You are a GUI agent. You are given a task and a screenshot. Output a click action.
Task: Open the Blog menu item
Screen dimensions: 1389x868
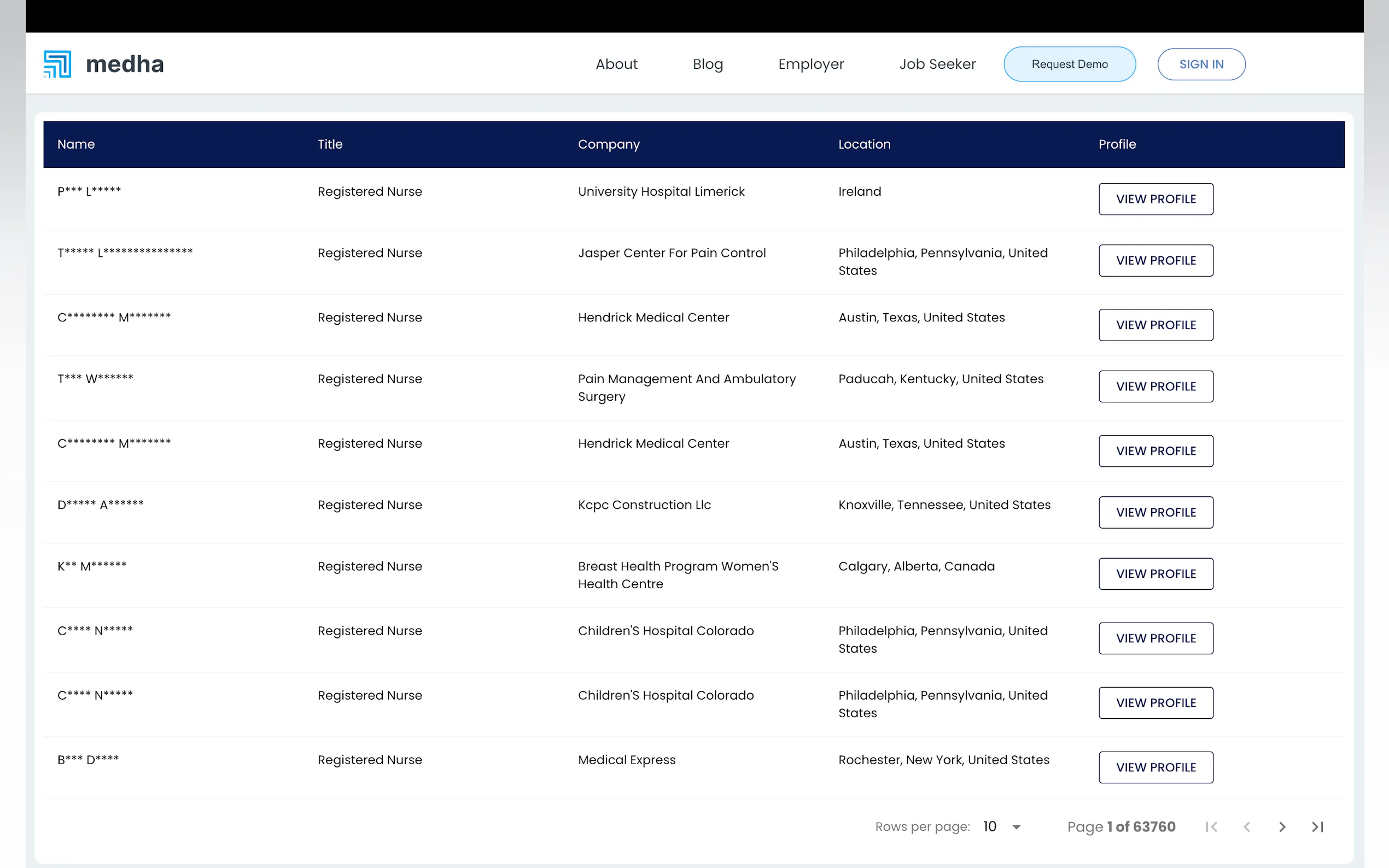708,64
